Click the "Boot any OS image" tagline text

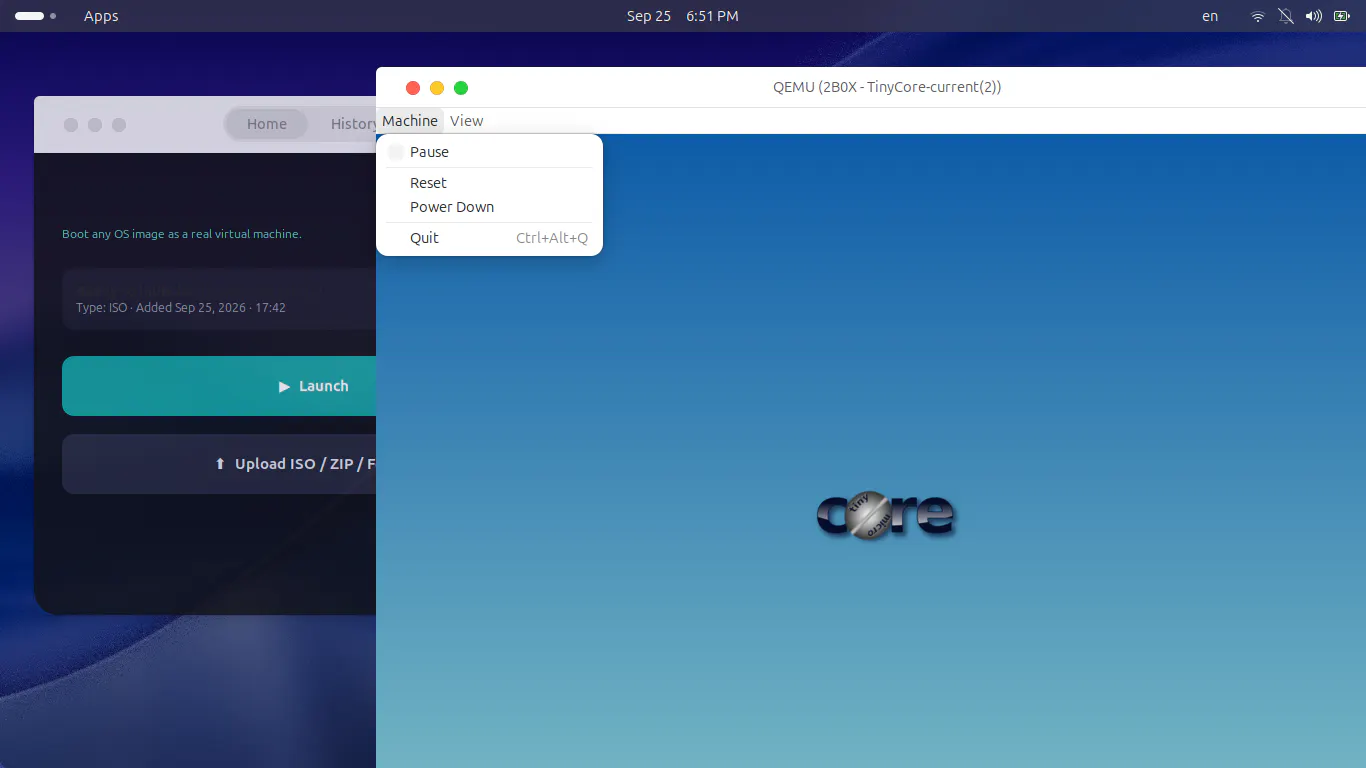tap(182, 234)
